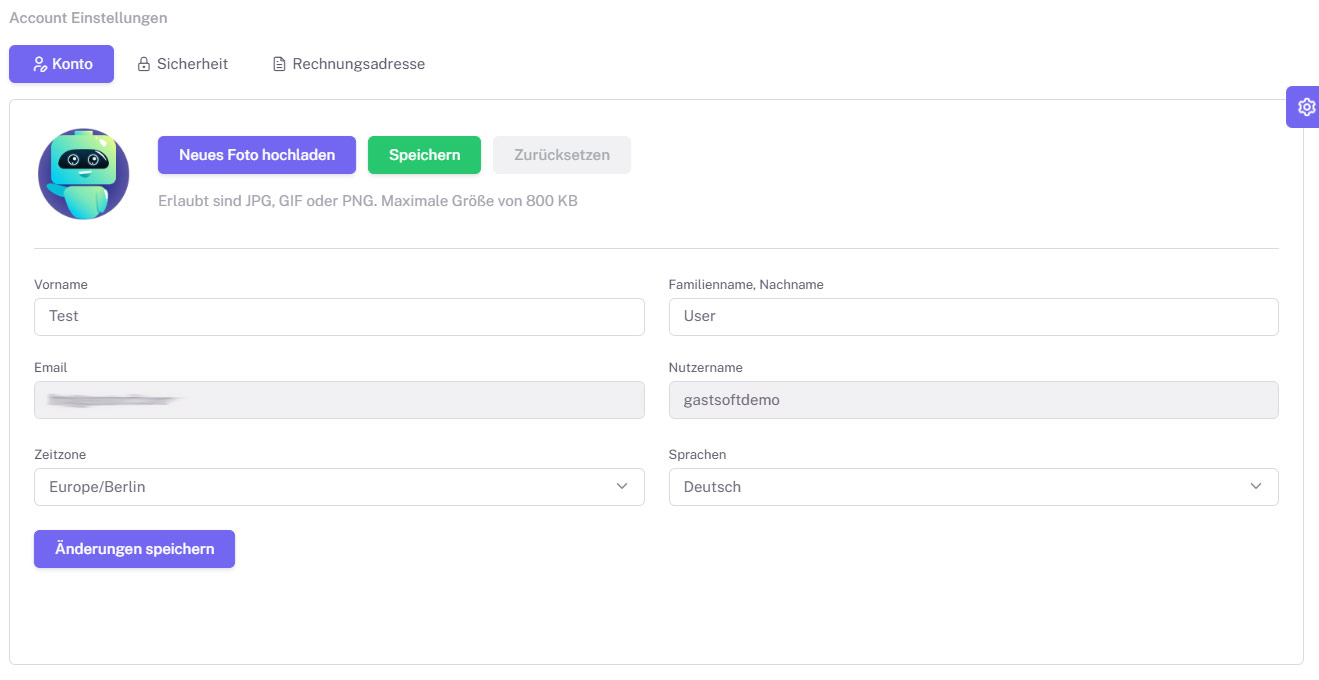Screen dimensions: 1319x680
Task: Open the settings gear panel on right edge
Action: click(1304, 107)
